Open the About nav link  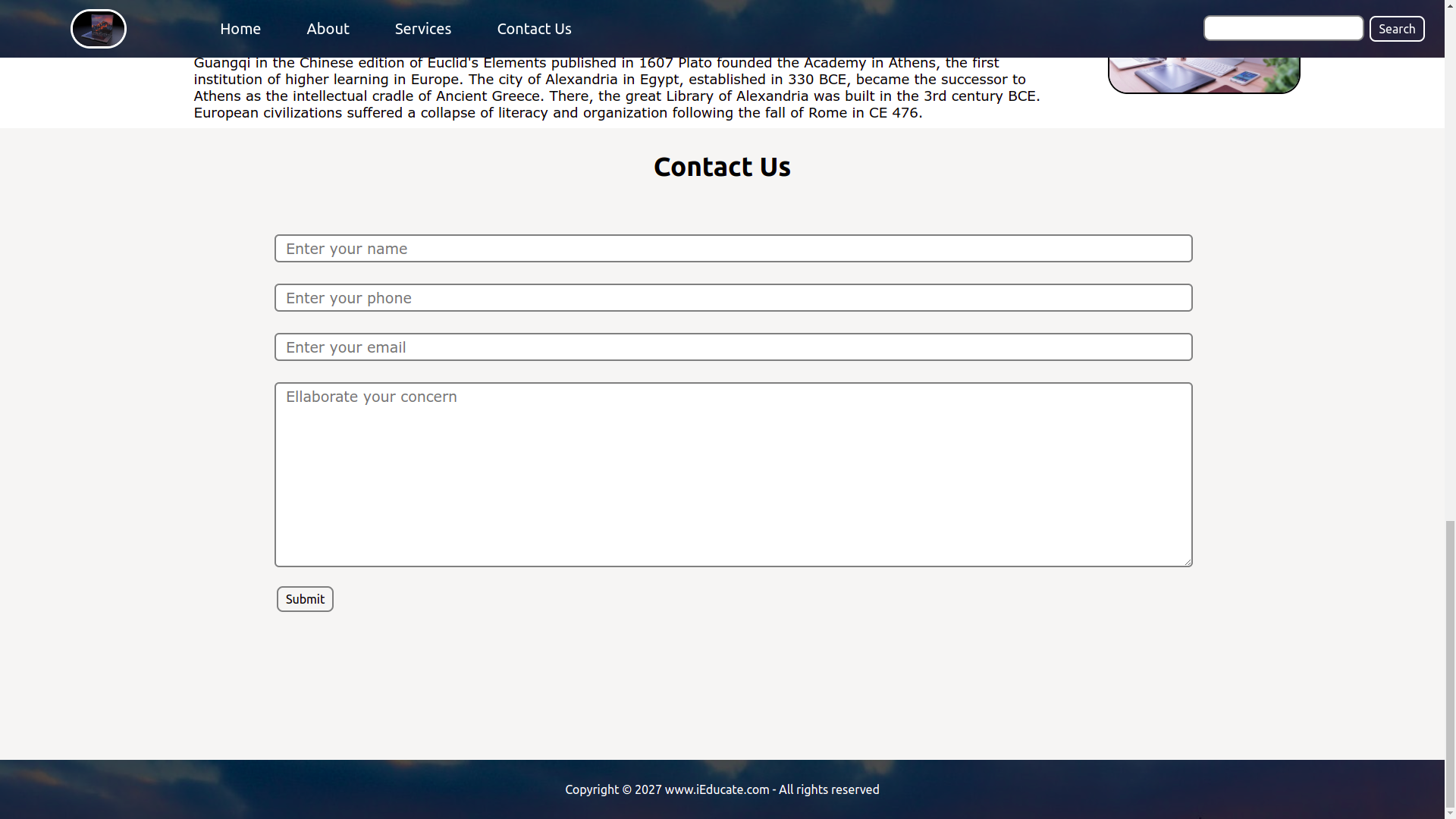(328, 29)
